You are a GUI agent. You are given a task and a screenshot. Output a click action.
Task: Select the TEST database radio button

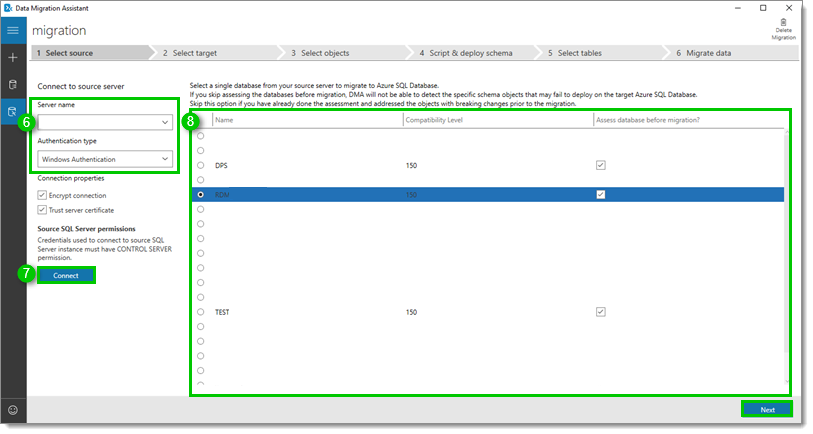tap(200, 312)
